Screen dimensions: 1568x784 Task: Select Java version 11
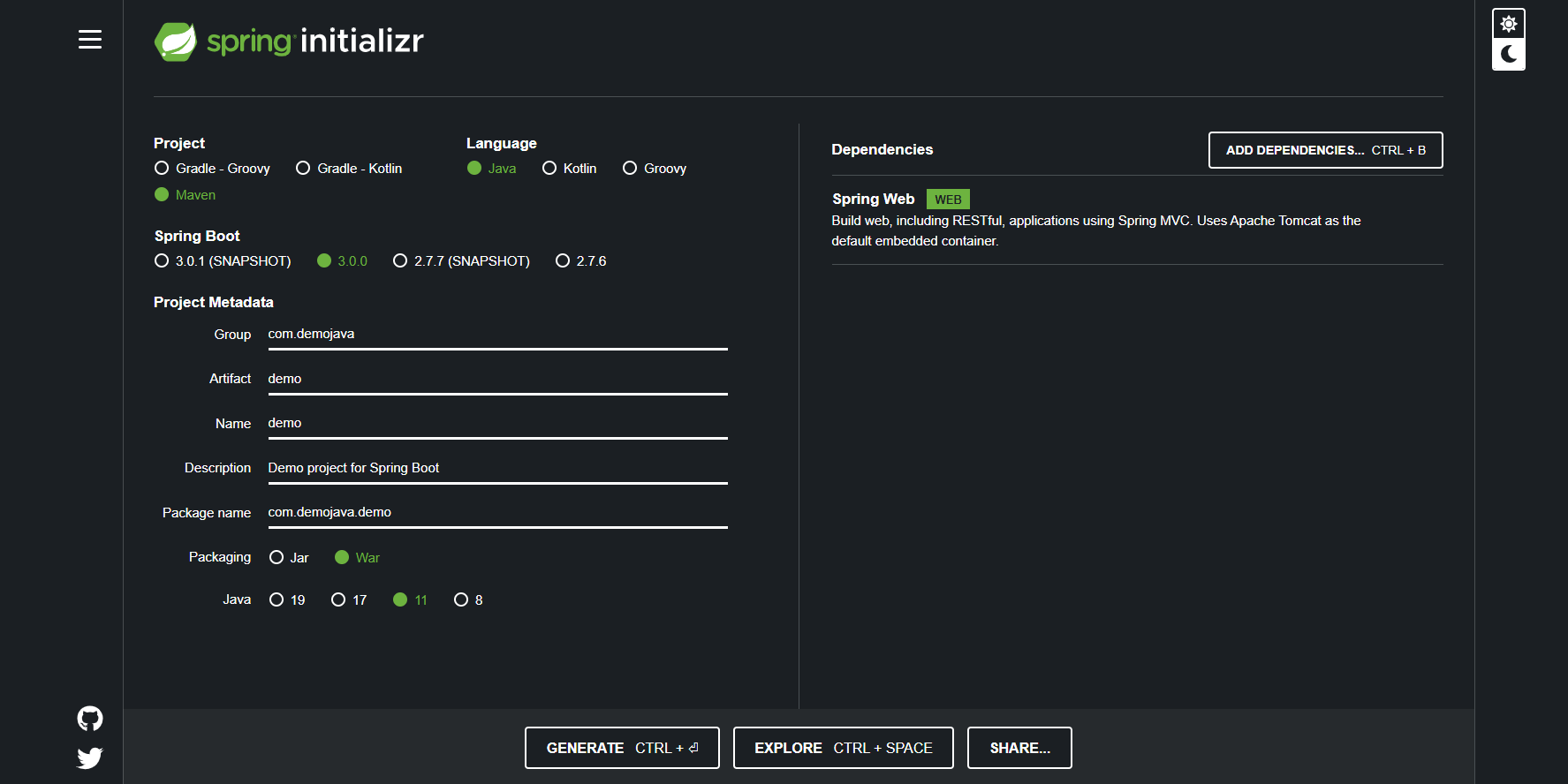pos(410,600)
